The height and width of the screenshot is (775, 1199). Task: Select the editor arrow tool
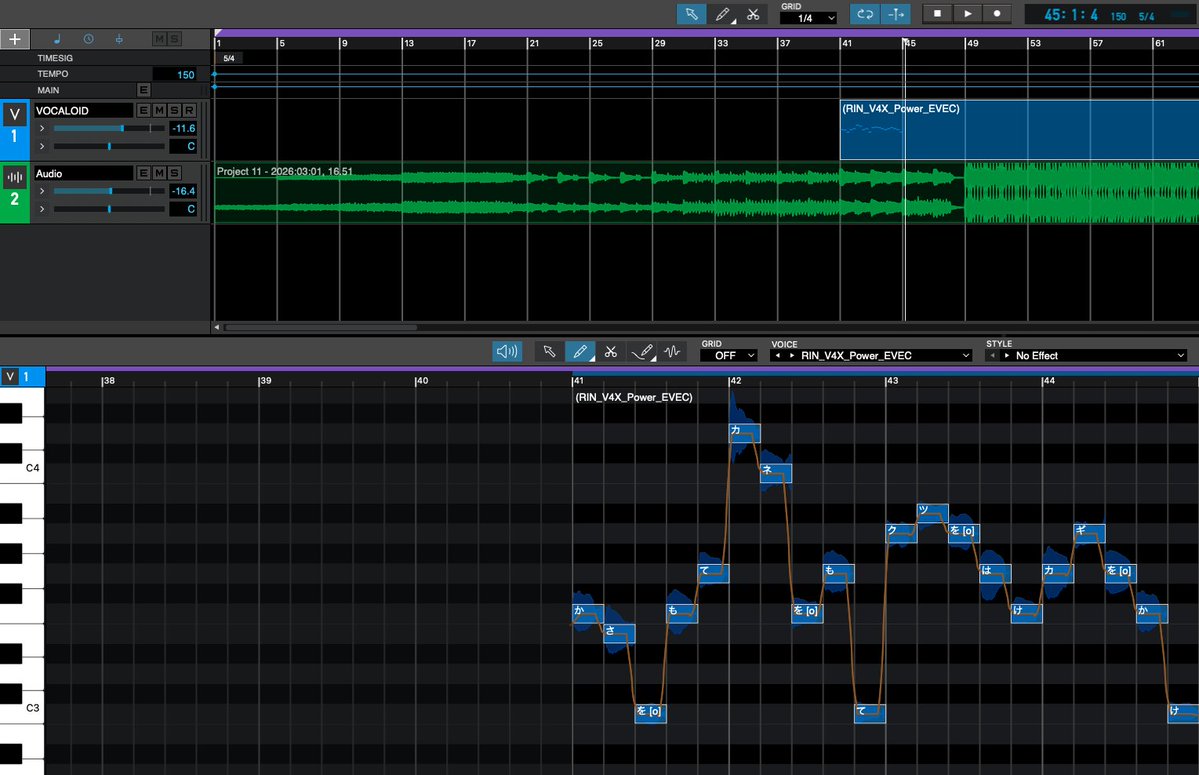click(549, 352)
